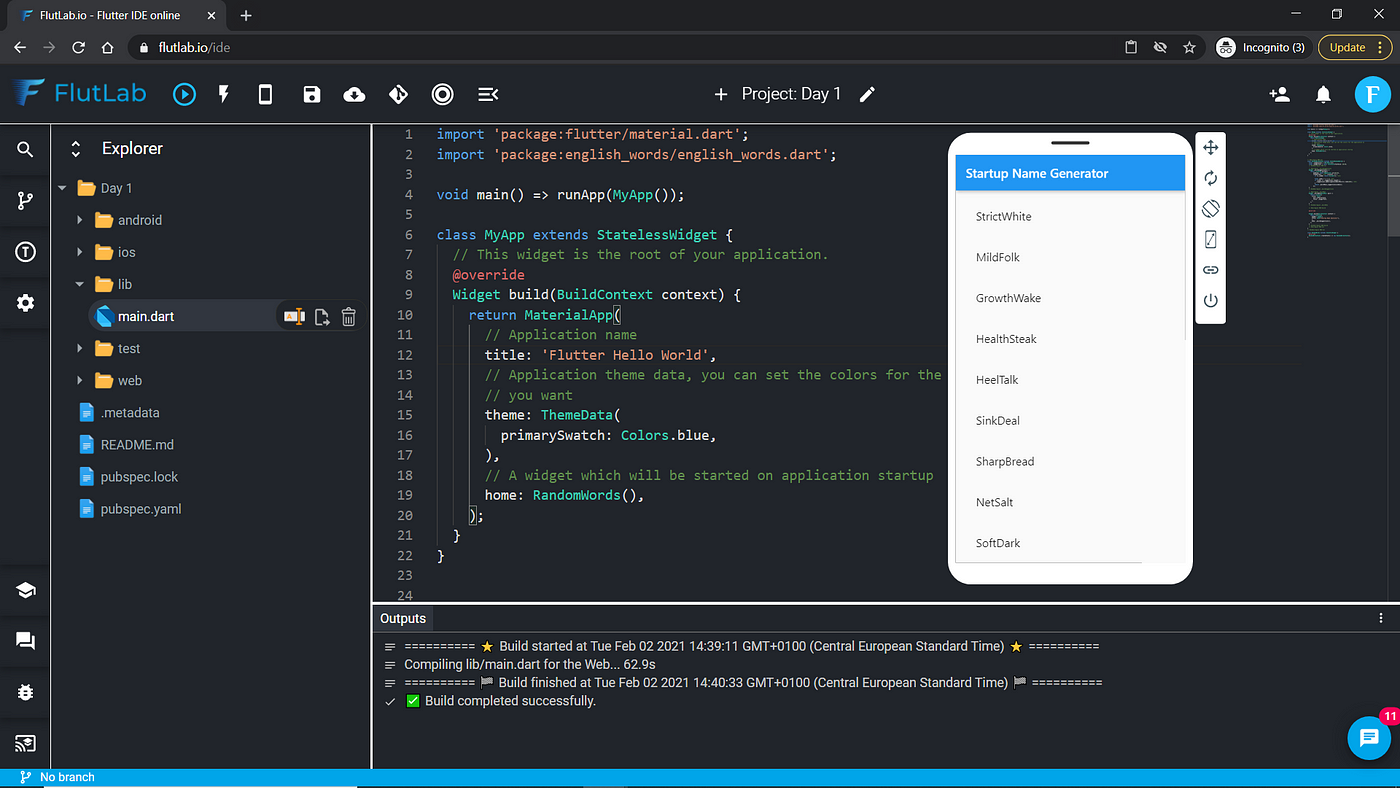Image resolution: width=1400 pixels, height=788 pixels.
Task: Switch to FlutLab.io browser tab
Action: click(x=114, y=15)
